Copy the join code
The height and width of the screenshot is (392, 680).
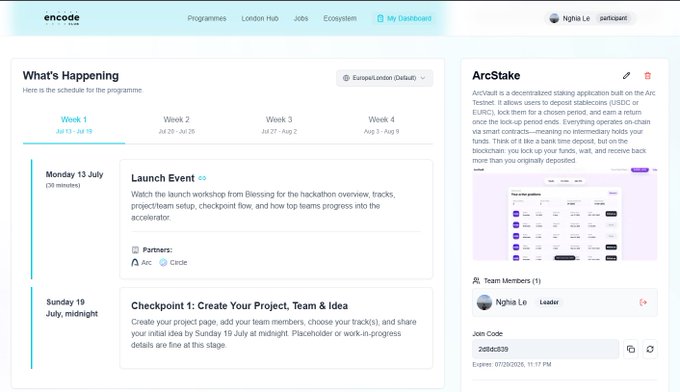[631, 349]
